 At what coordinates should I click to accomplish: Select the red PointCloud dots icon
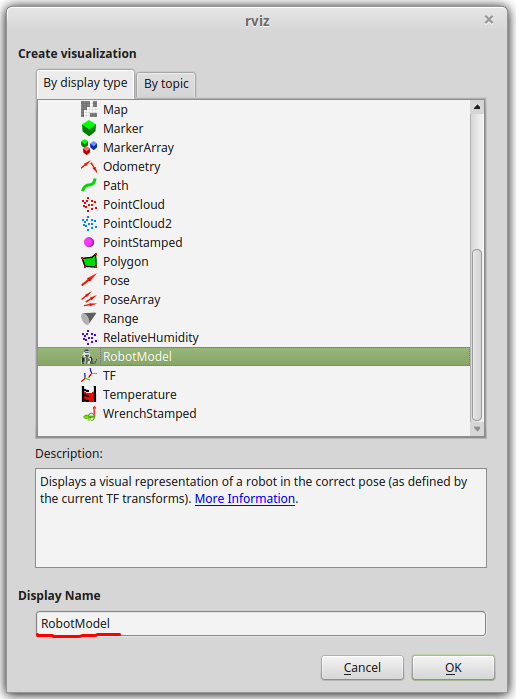tap(89, 204)
